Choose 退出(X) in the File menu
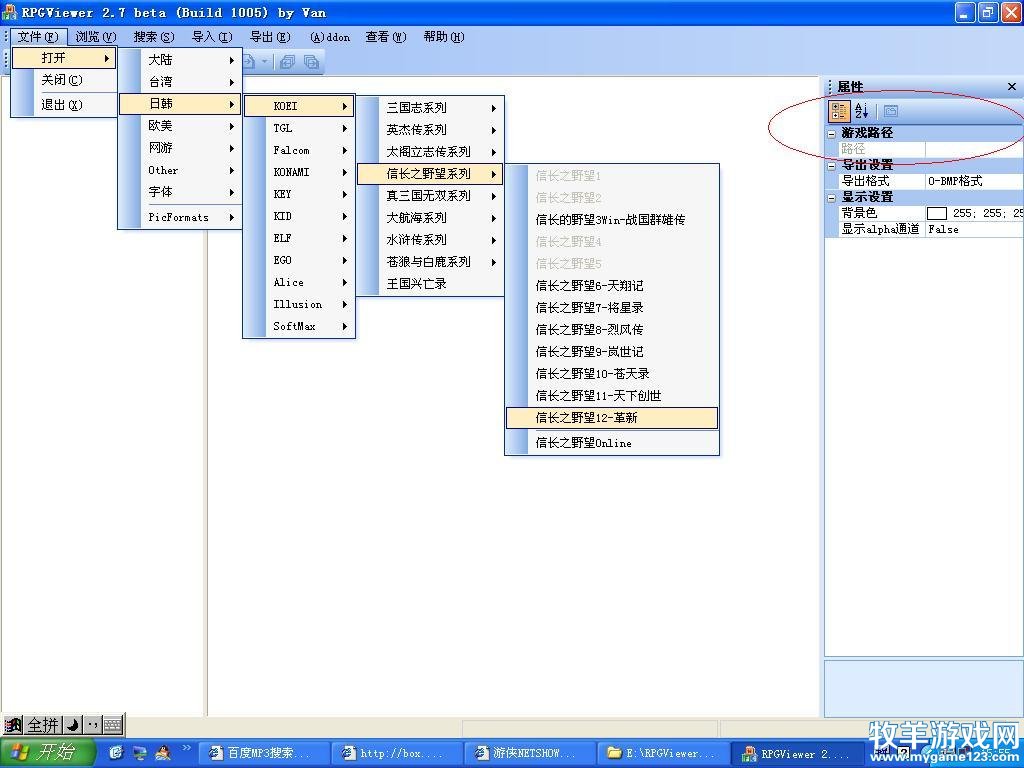Viewport: 1024px width, 768px height. [x=64, y=104]
